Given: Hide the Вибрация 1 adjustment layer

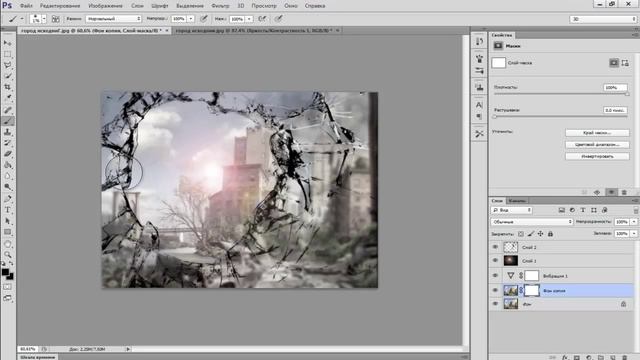Looking at the screenshot, I should click(x=495, y=276).
